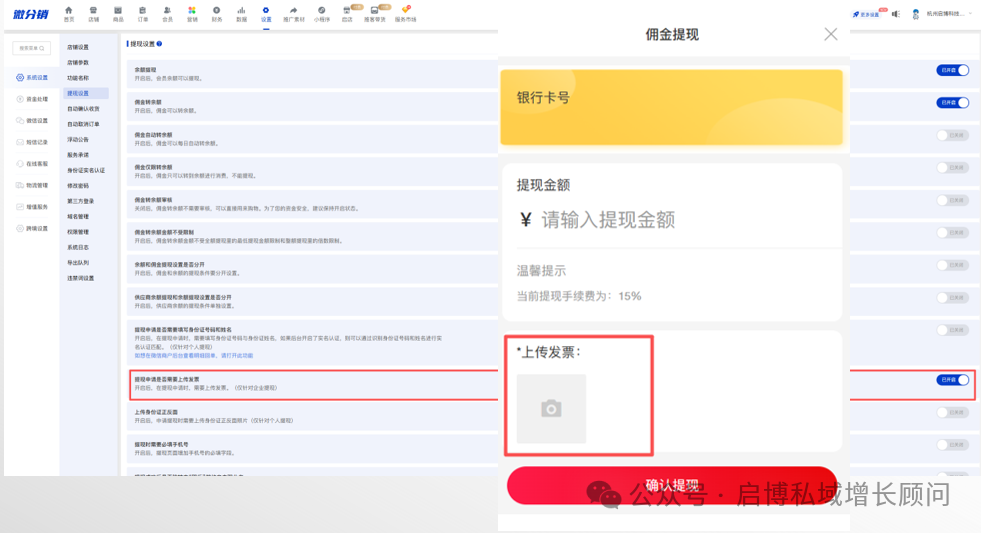Click the red 确认提现 button

click(672, 485)
